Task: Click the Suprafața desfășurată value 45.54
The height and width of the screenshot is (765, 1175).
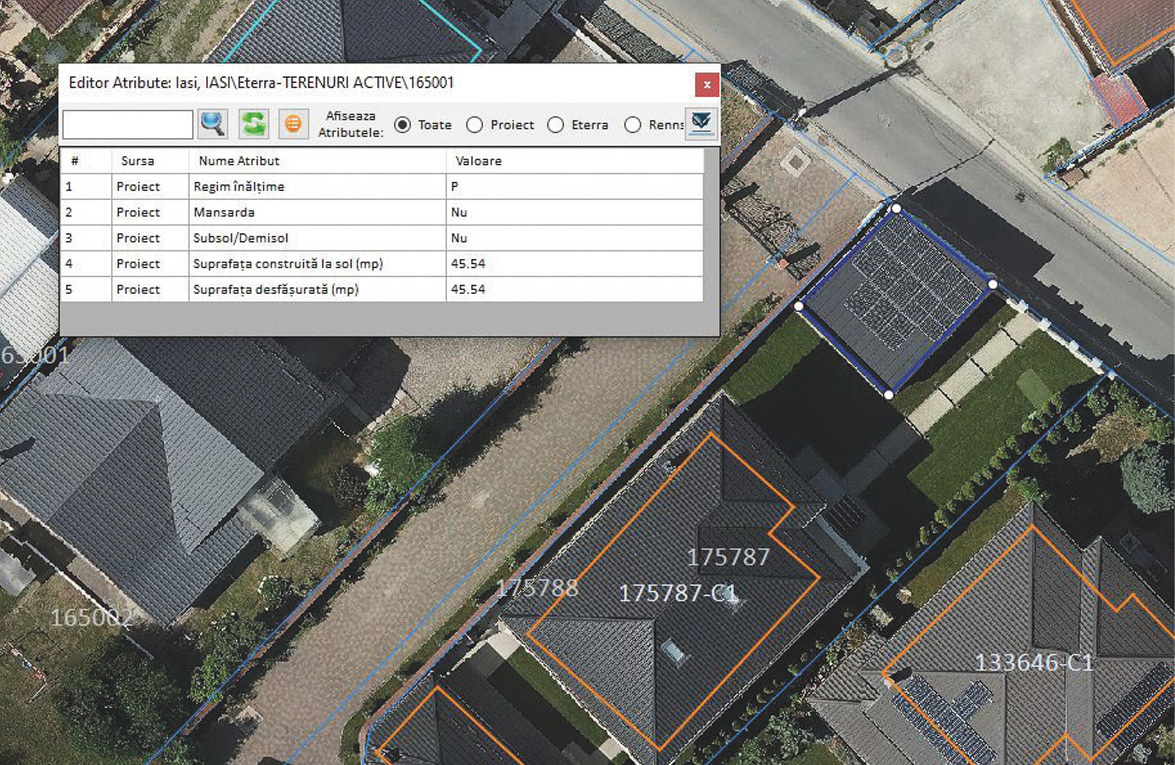Action: click(x=574, y=289)
